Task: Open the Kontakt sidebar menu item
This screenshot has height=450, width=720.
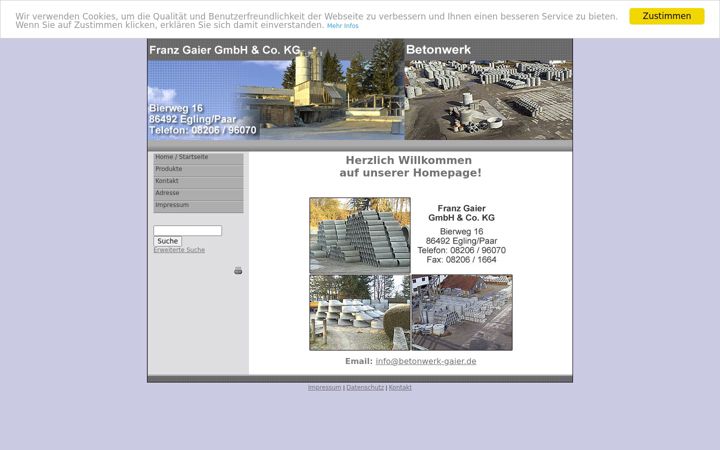Action: pos(198,181)
